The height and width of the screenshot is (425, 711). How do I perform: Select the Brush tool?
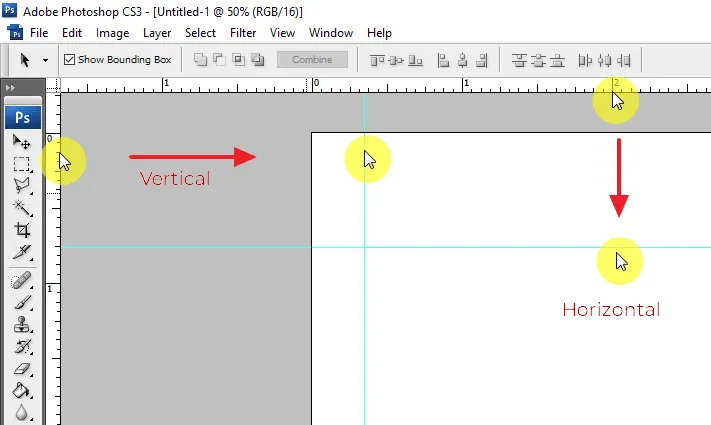pyautogui.click(x=21, y=303)
